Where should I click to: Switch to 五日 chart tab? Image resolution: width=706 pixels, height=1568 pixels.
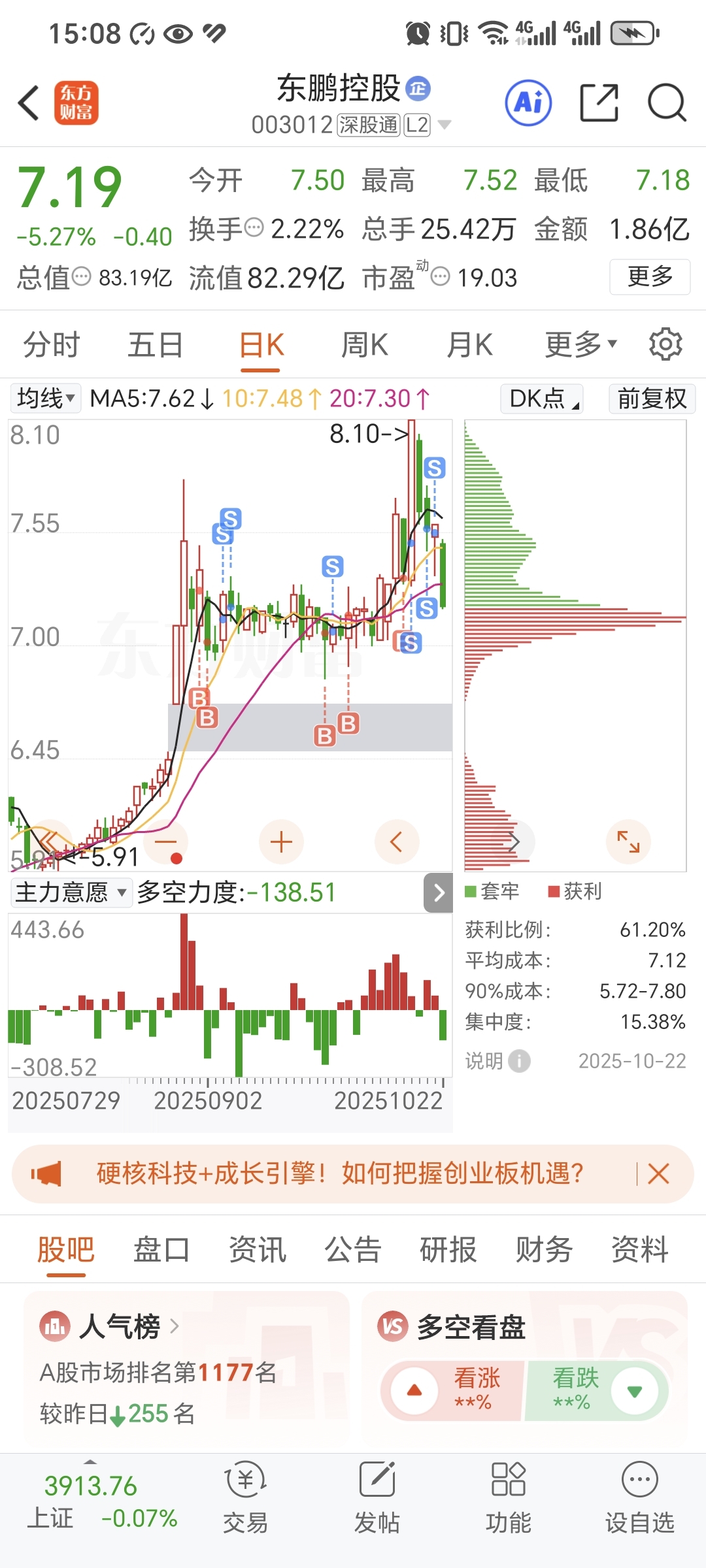tap(156, 344)
